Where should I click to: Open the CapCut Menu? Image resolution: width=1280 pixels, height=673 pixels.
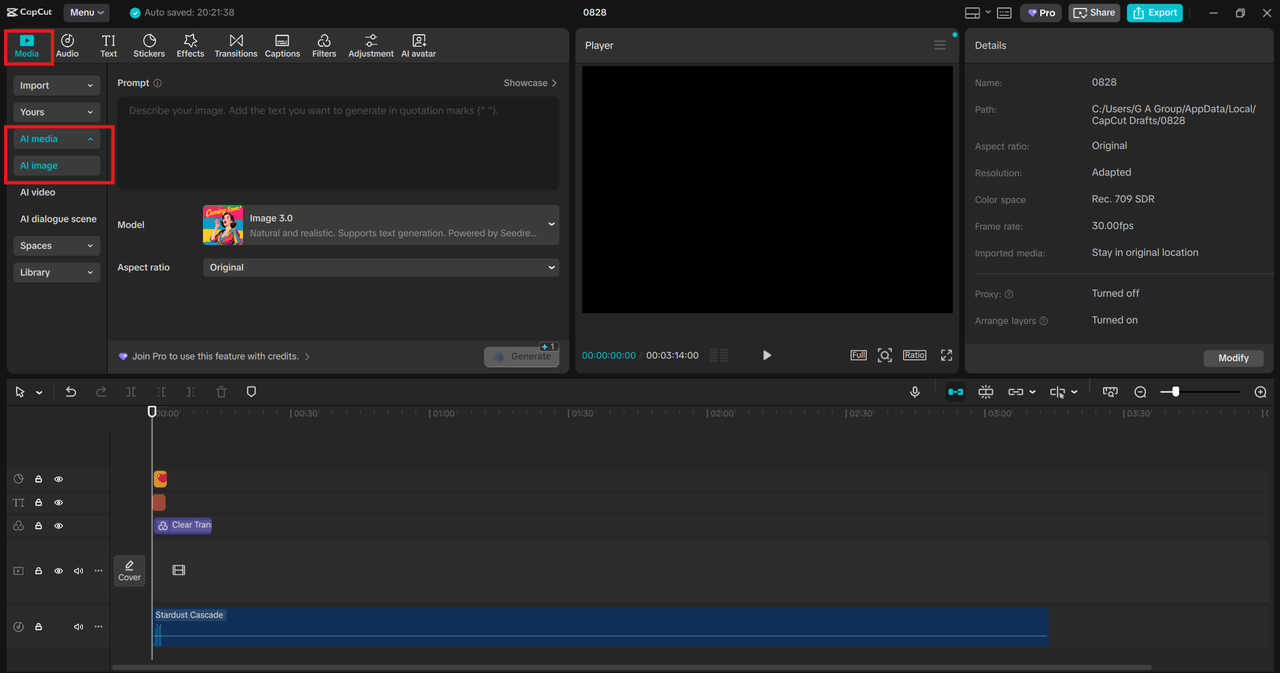click(86, 13)
